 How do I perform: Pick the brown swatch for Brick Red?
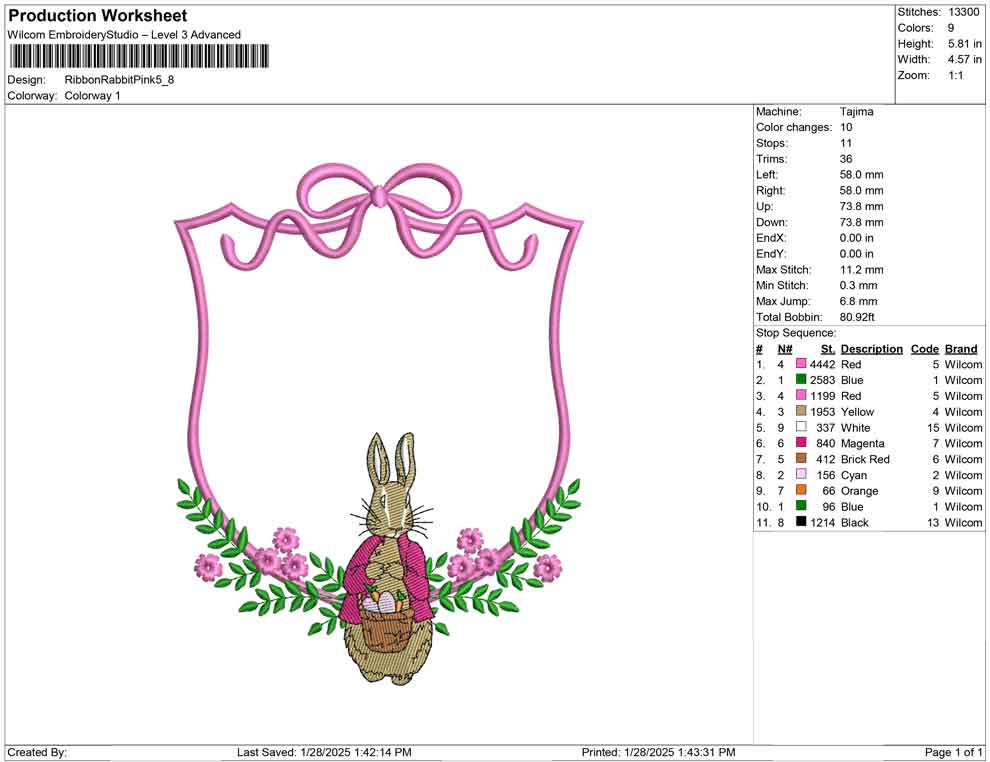(801, 458)
